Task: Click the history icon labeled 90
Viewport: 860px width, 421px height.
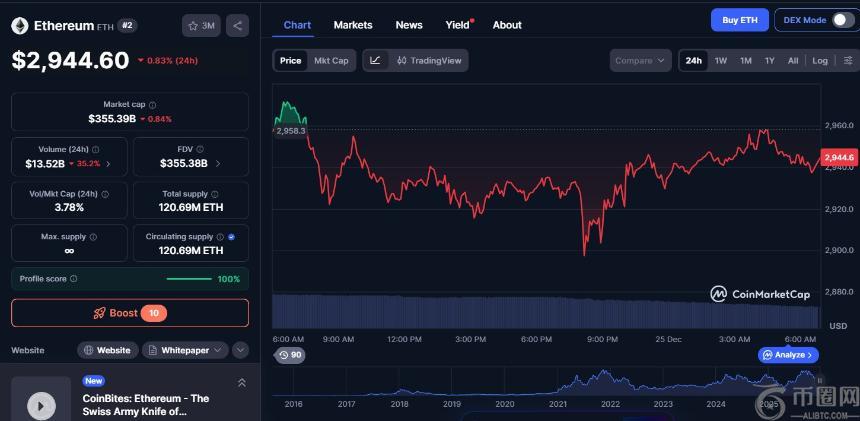Action: coord(290,355)
